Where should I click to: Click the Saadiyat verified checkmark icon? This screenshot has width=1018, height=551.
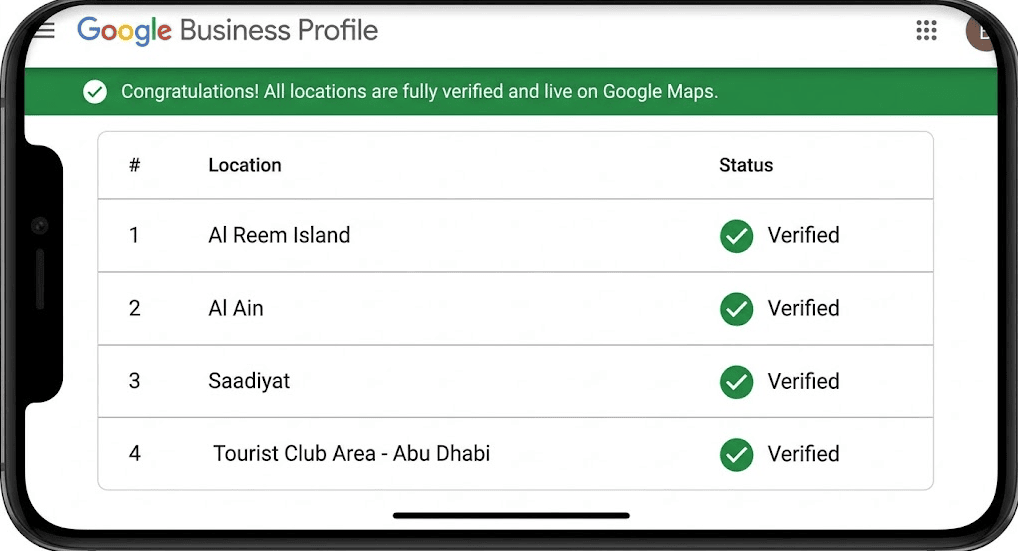tap(736, 382)
